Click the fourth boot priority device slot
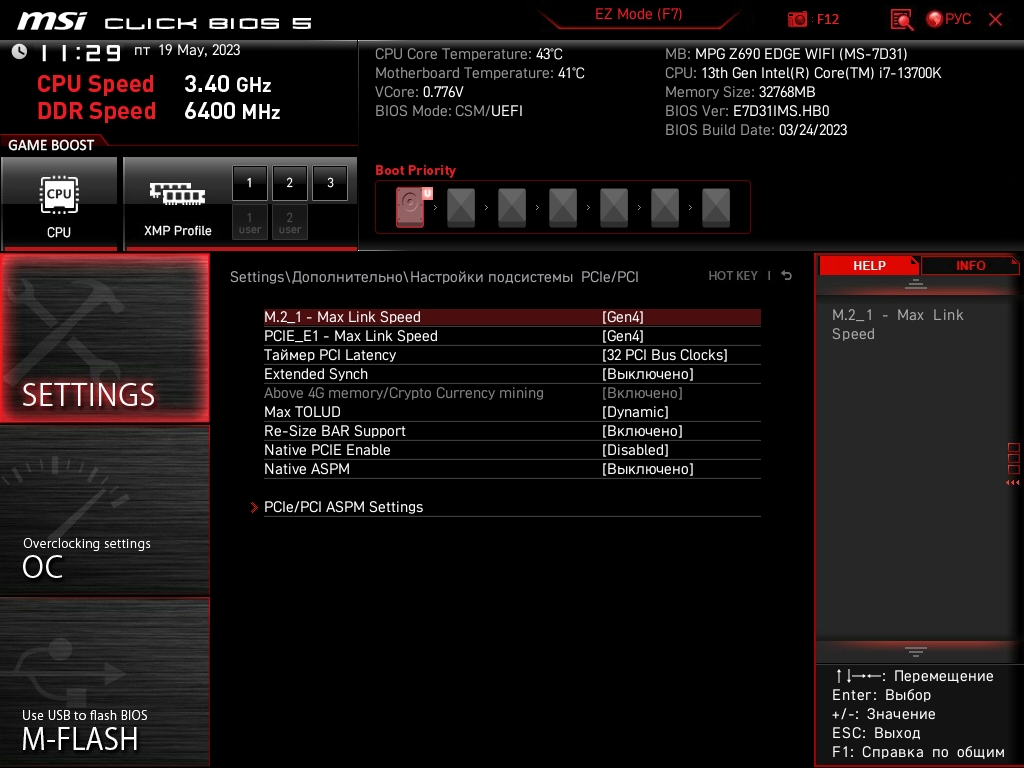Image resolution: width=1024 pixels, height=768 pixels. (563, 207)
